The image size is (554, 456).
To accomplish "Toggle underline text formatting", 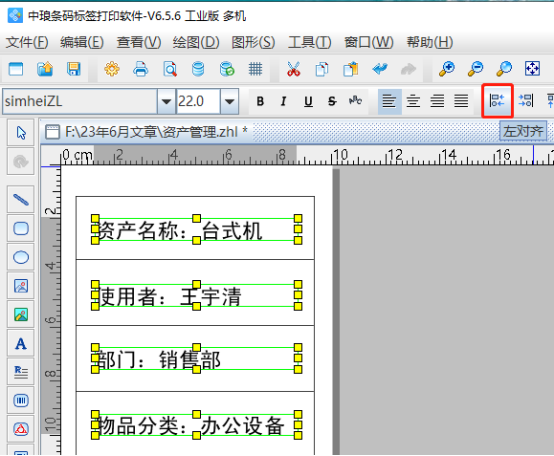I will click(308, 101).
